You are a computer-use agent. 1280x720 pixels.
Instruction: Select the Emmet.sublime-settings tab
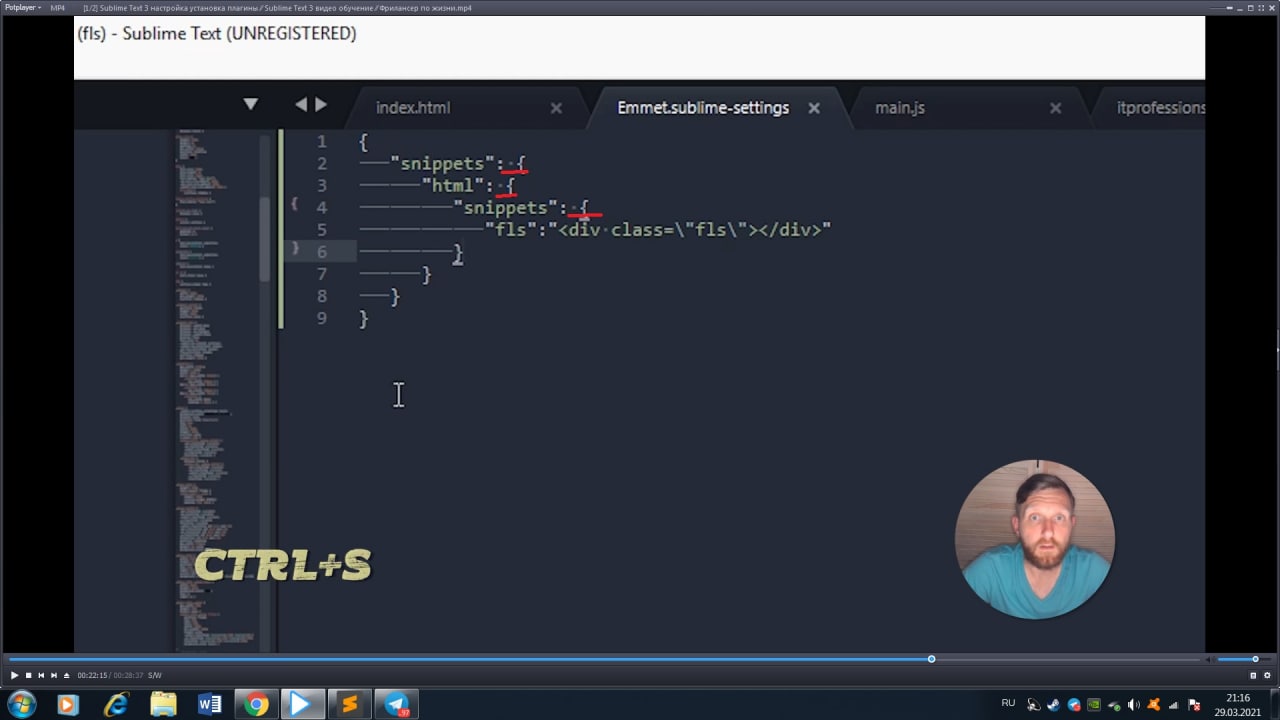[x=703, y=108]
